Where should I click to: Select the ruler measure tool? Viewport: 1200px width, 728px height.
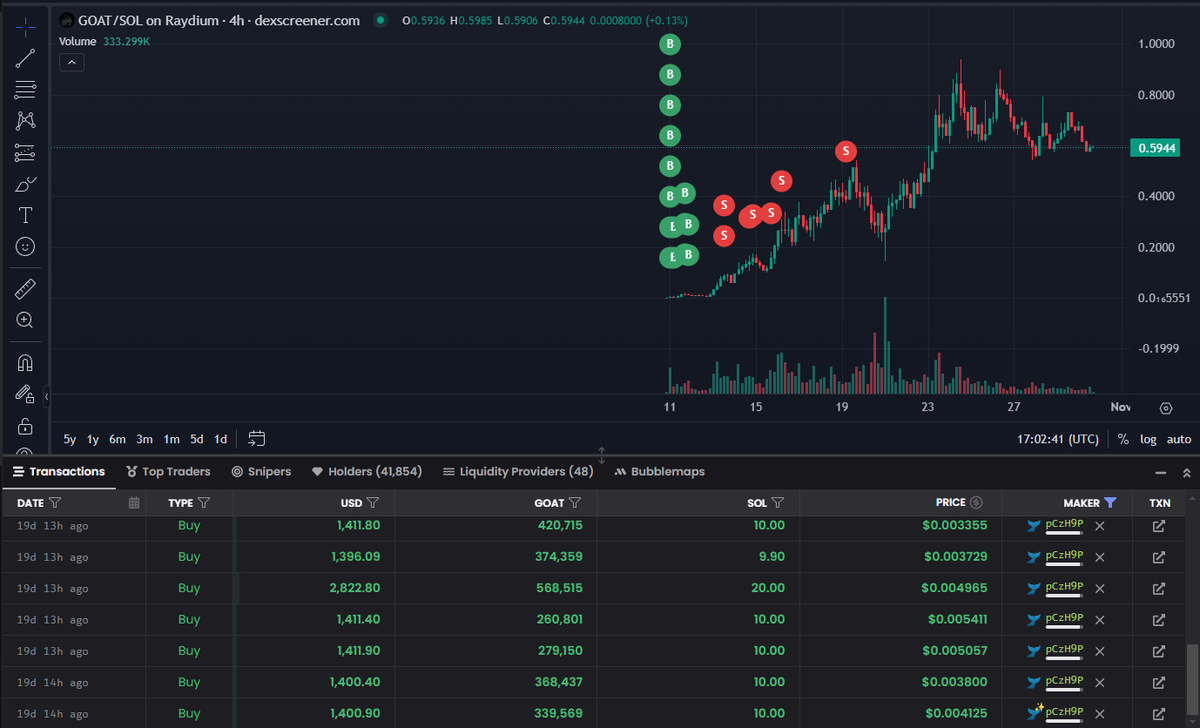tap(25, 290)
